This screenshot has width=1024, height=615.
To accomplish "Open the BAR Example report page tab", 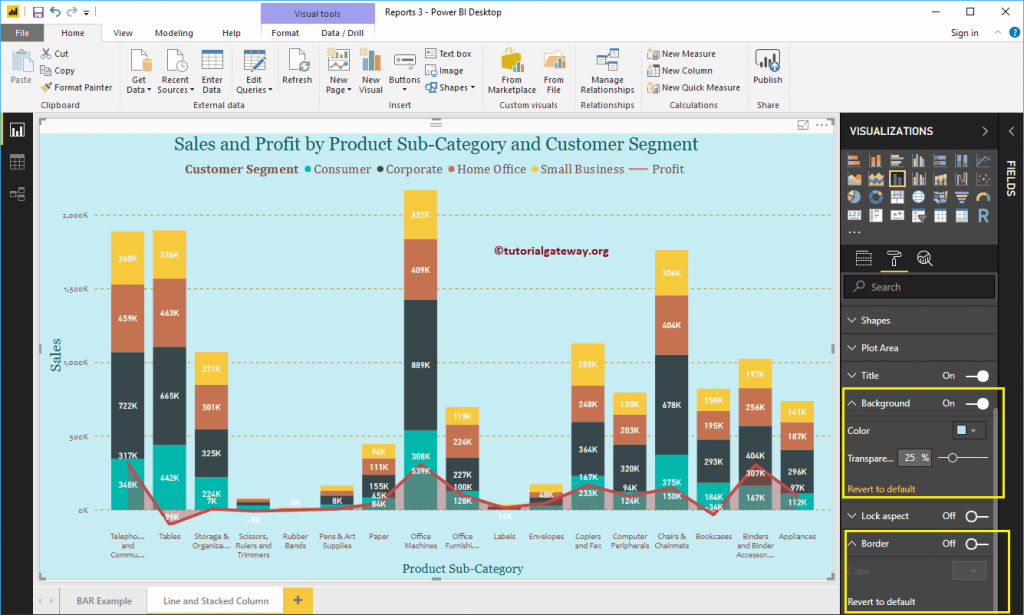I will point(104,601).
